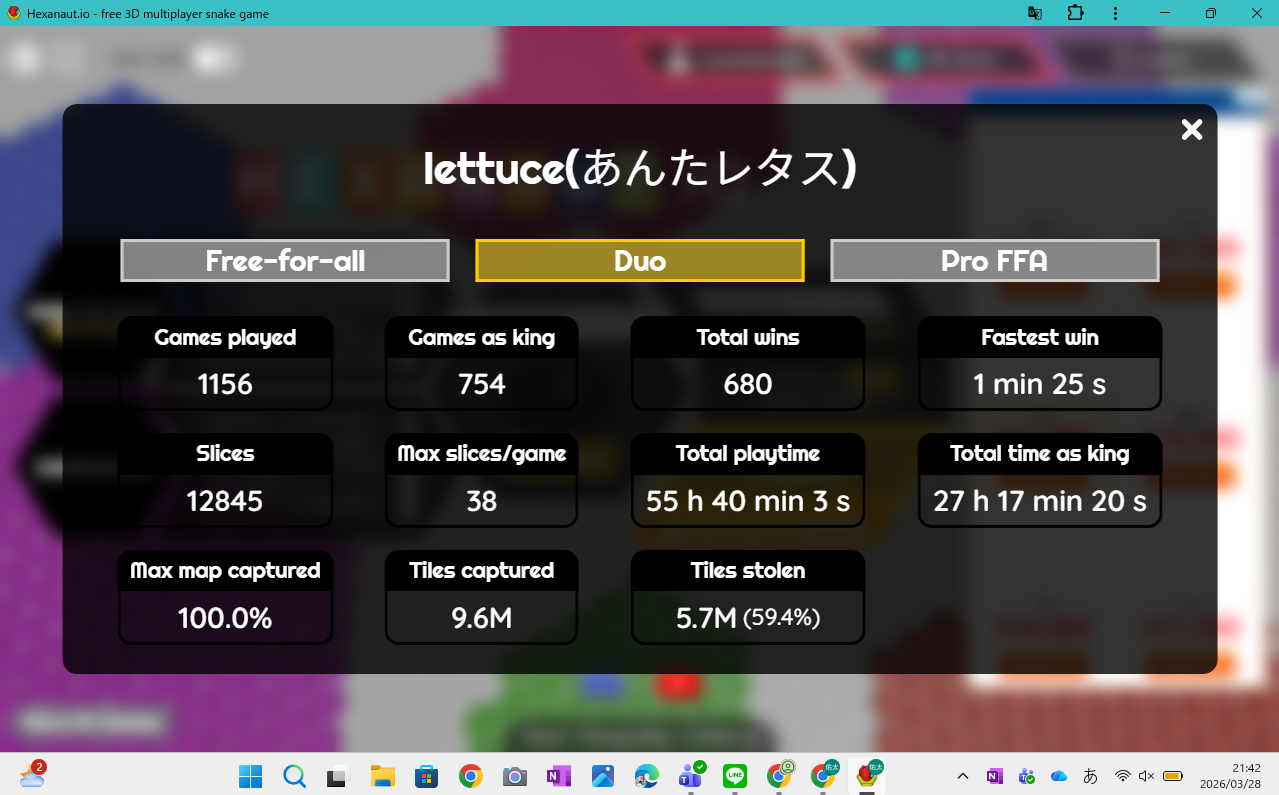Launch File Explorer from the taskbar
The height and width of the screenshot is (795, 1279).
click(x=382, y=776)
